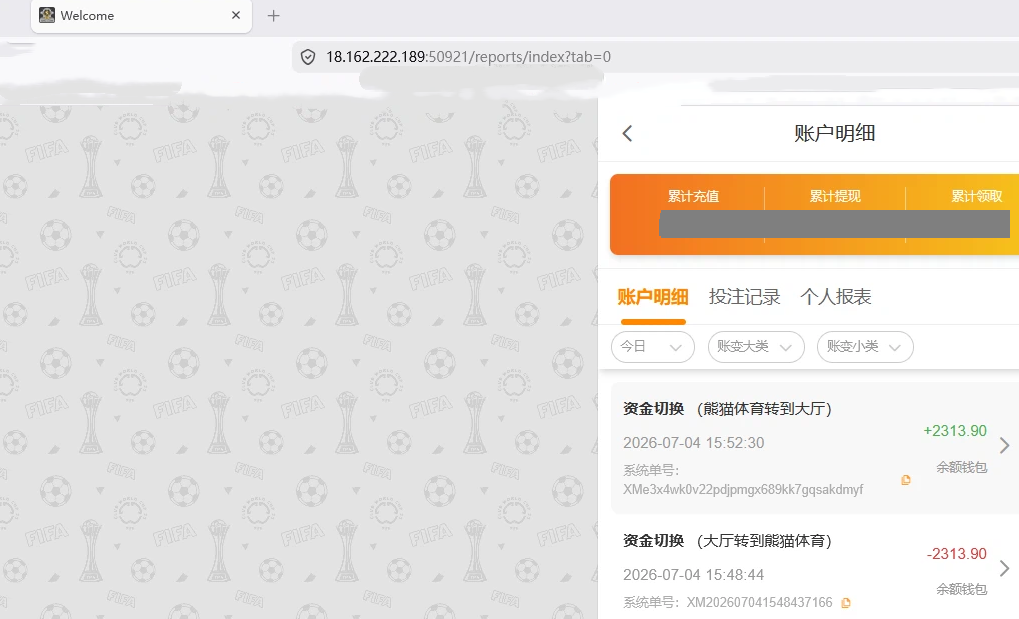1019x619 pixels.
Task: Click the 累计充值 summary label
Action: (693, 196)
